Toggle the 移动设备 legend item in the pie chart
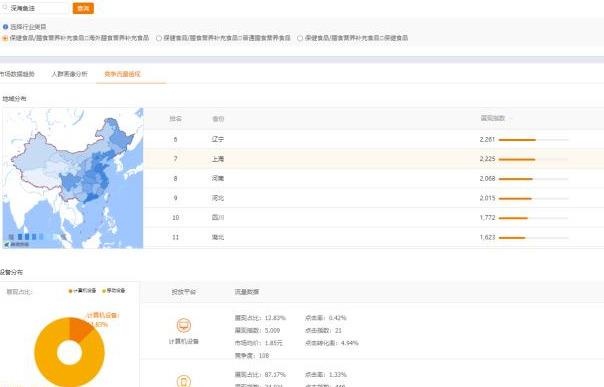604x387 pixels. 114,291
